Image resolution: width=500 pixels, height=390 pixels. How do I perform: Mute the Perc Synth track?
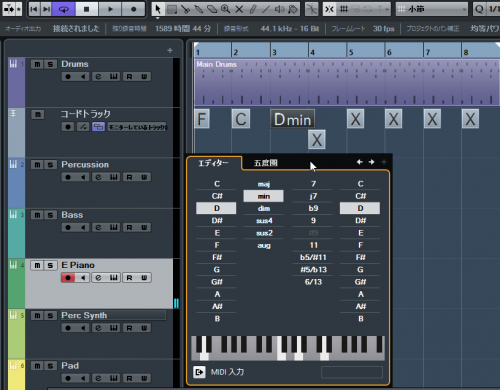pos(37,316)
